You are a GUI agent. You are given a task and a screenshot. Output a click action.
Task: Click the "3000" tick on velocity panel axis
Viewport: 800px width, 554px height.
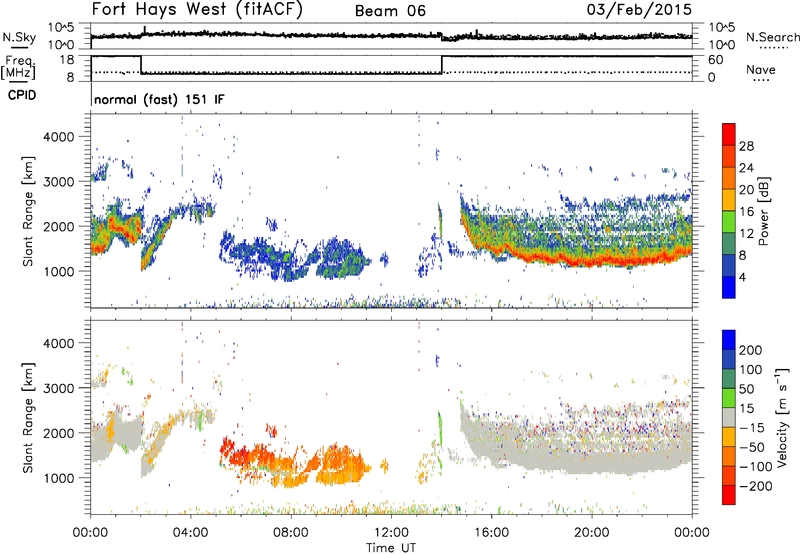tap(59, 388)
